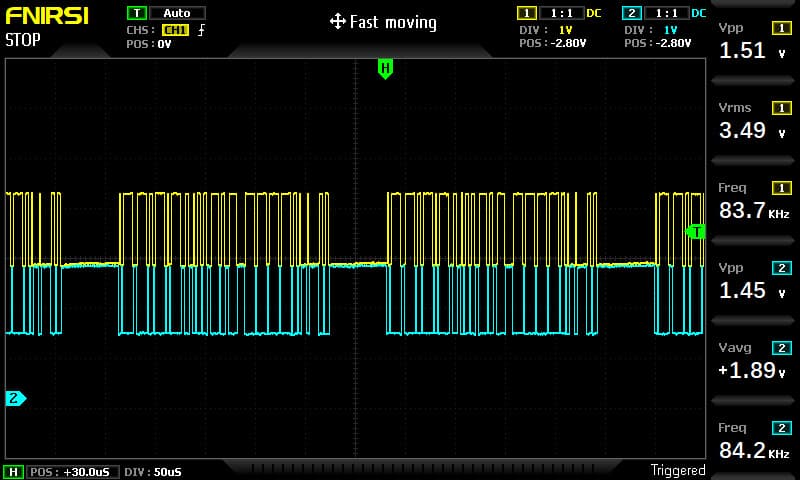Open the channel 1 probe ratio 1:1
The width and height of the screenshot is (800, 480).
[562, 13]
